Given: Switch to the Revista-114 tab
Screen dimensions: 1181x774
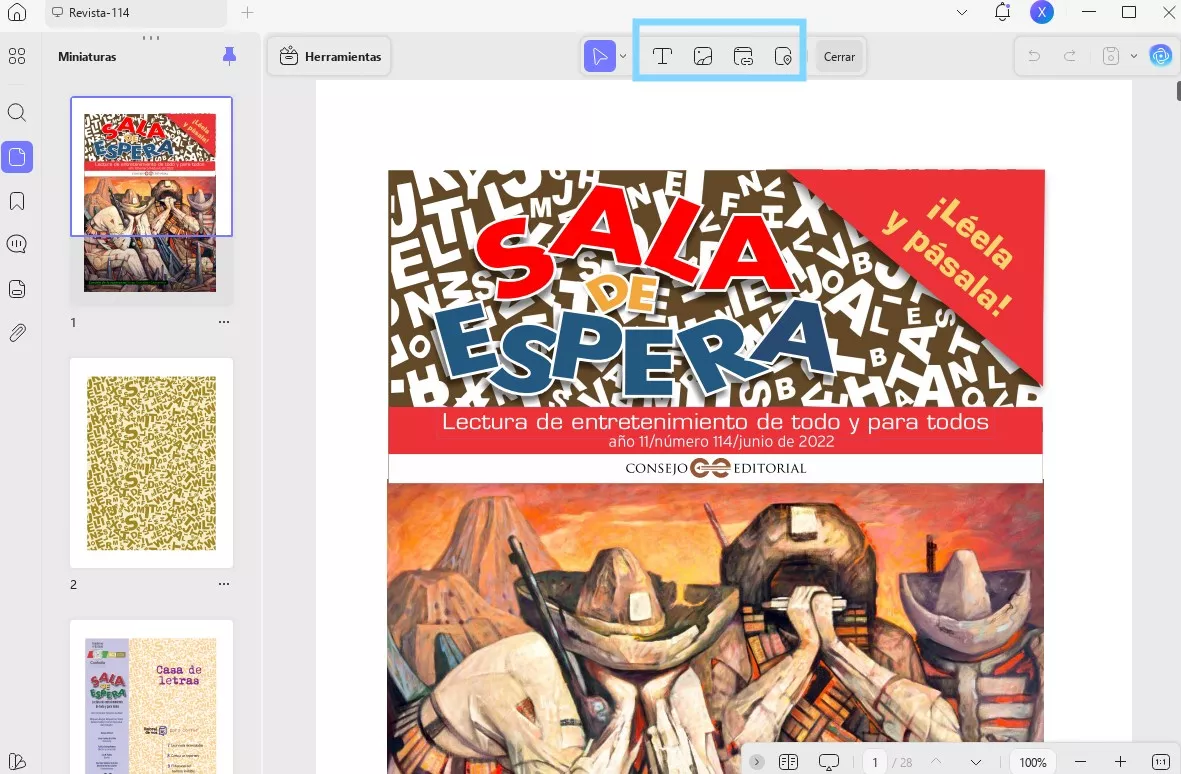Looking at the screenshot, I should tap(136, 13).
